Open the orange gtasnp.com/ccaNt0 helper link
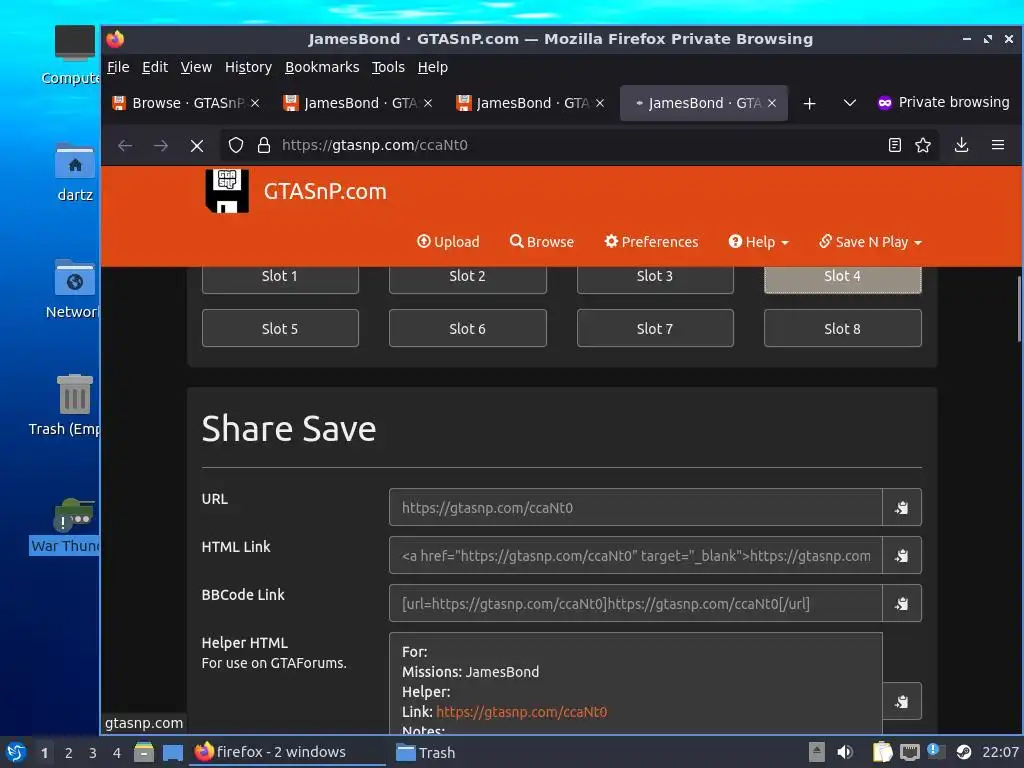The image size is (1024, 768). (521, 712)
